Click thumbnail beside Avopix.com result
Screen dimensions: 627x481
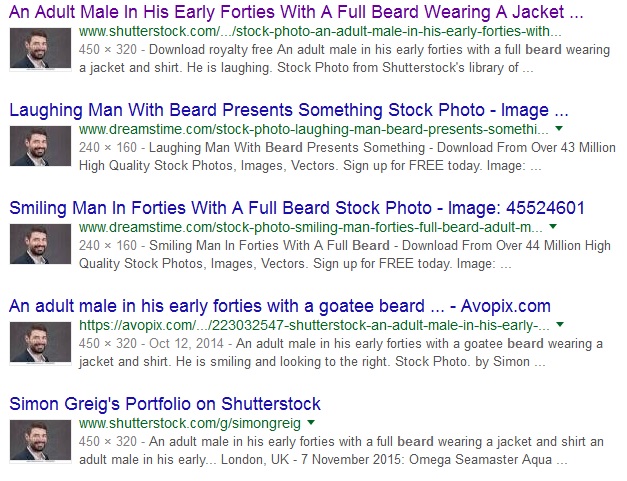(x=40, y=343)
